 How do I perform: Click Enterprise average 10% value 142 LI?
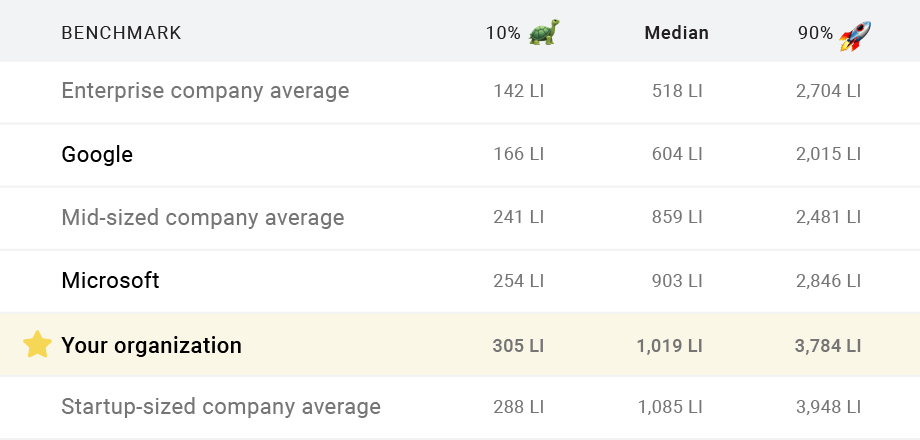point(518,91)
